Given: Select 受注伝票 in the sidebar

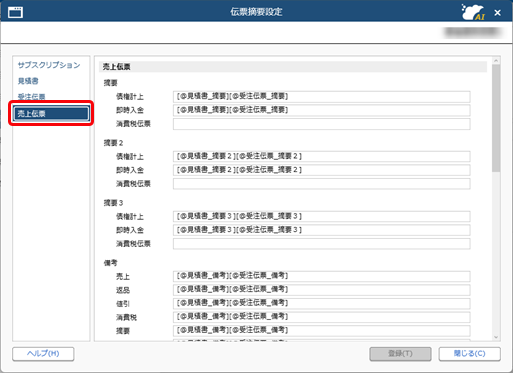Looking at the screenshot, I should [x=31, y=97].
